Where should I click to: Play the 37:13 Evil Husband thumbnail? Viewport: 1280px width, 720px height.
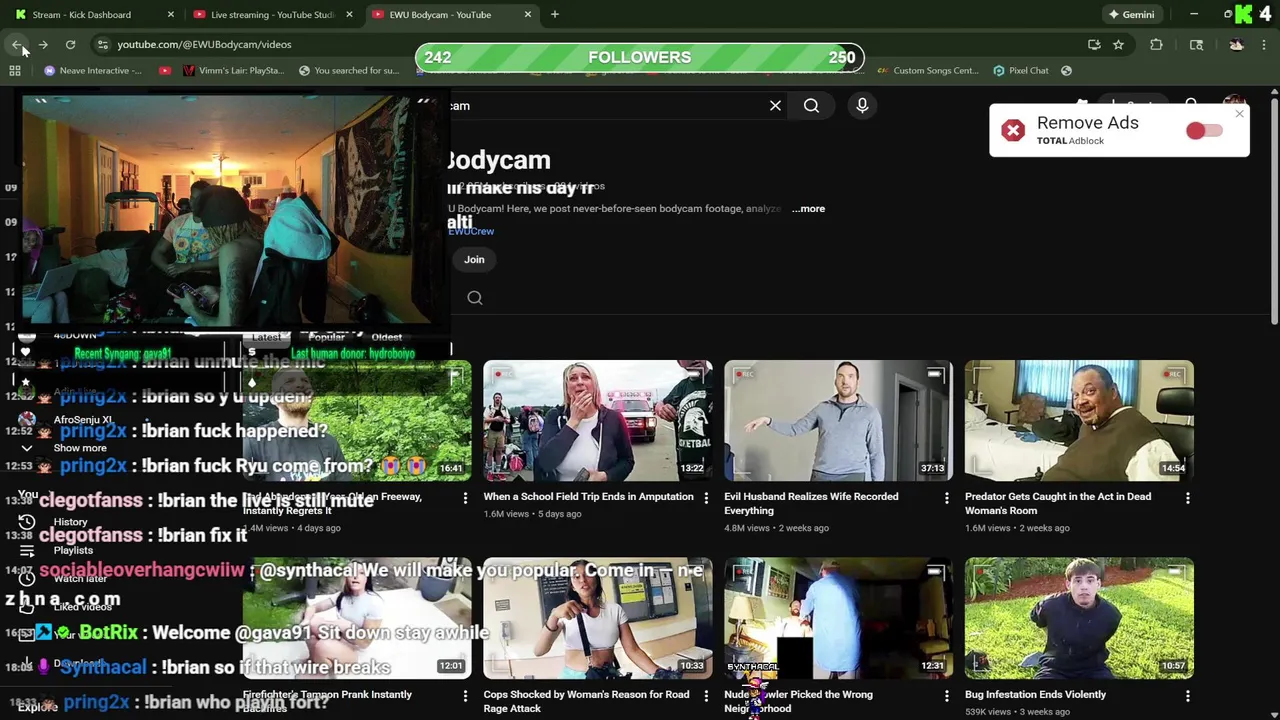tap(838, 421)
